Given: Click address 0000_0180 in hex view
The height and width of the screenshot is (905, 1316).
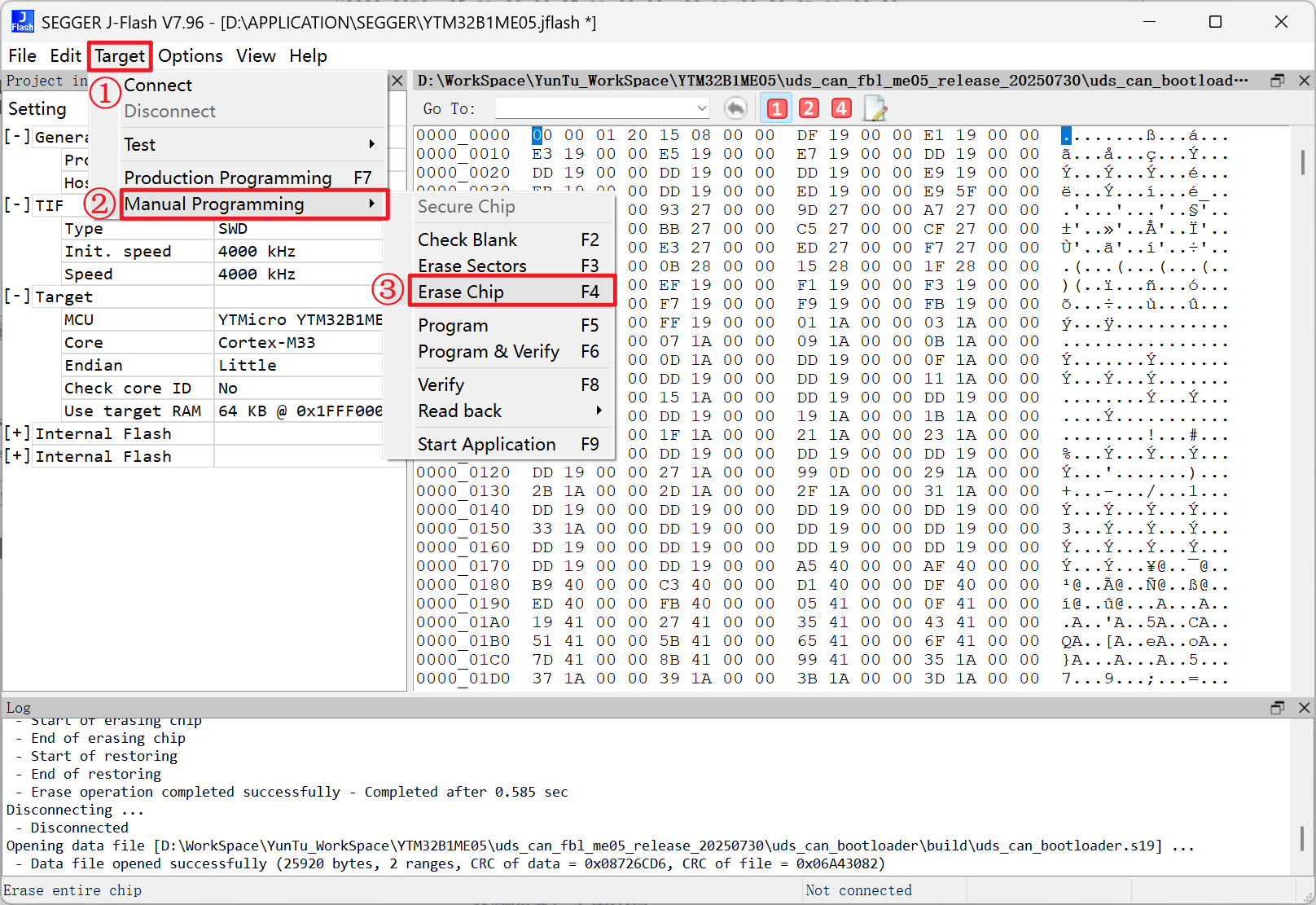Looking at the screenshot, I should [463, 585].
